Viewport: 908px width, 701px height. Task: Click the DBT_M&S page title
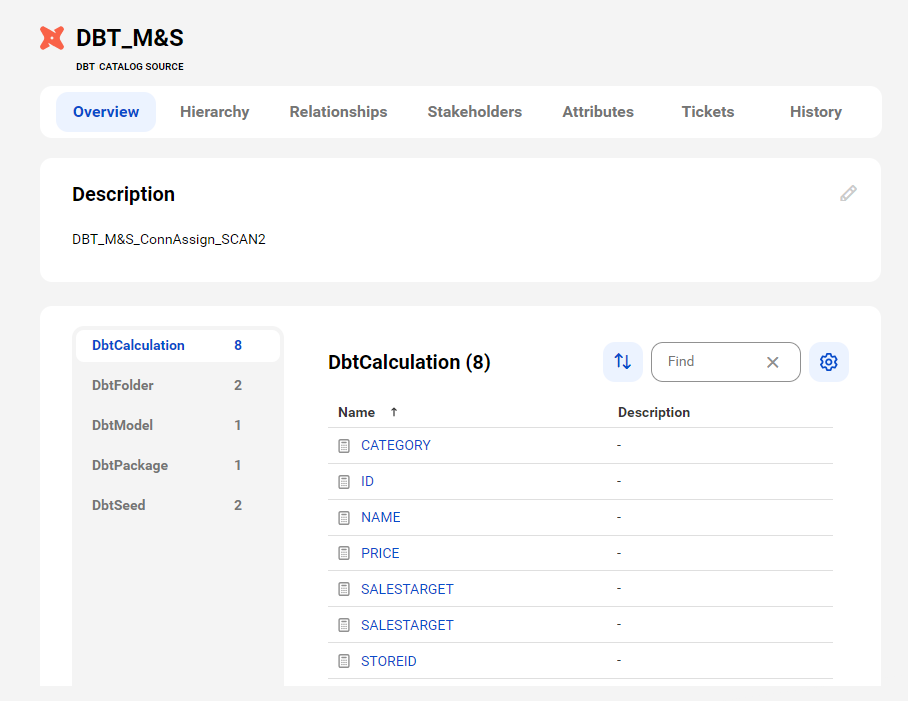pyautogui.click(x=130, y=38)
